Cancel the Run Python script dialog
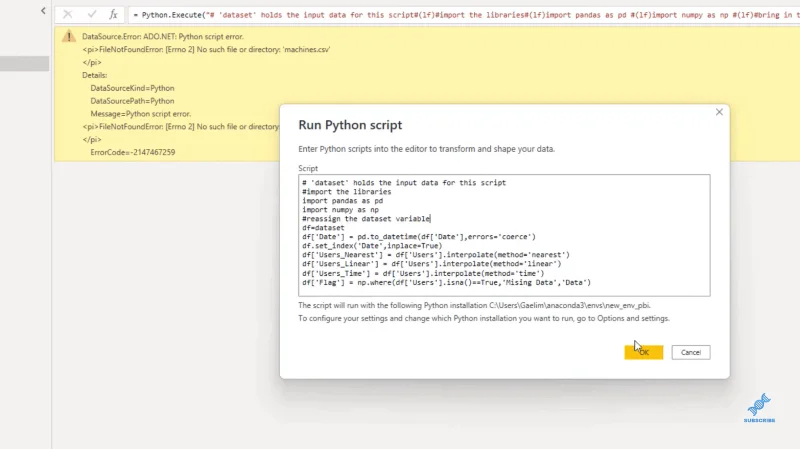The width and height of the screenshot is (800, 449). (x=691, y=352)
